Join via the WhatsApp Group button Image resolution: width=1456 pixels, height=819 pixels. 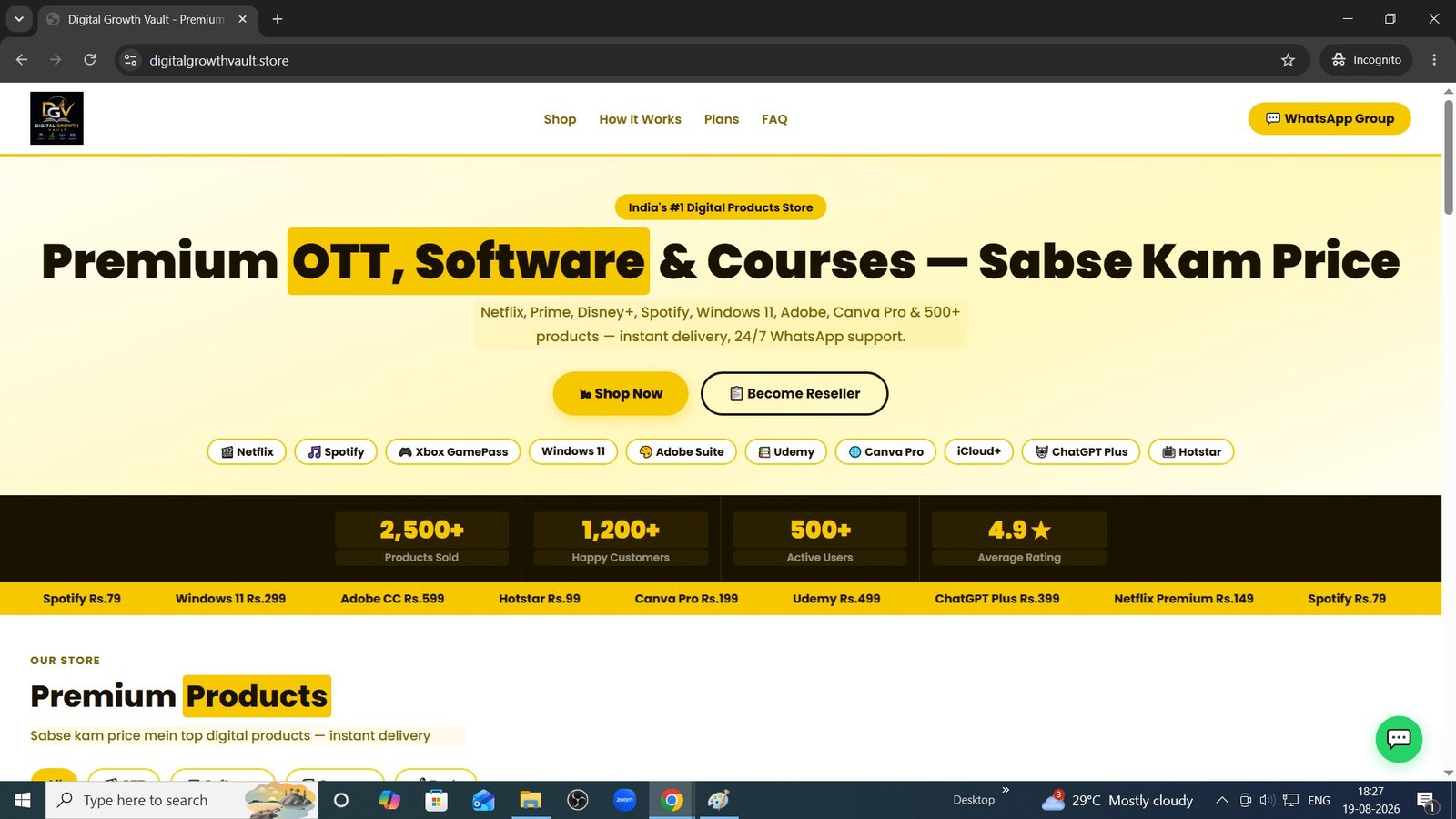[1330, 118]
